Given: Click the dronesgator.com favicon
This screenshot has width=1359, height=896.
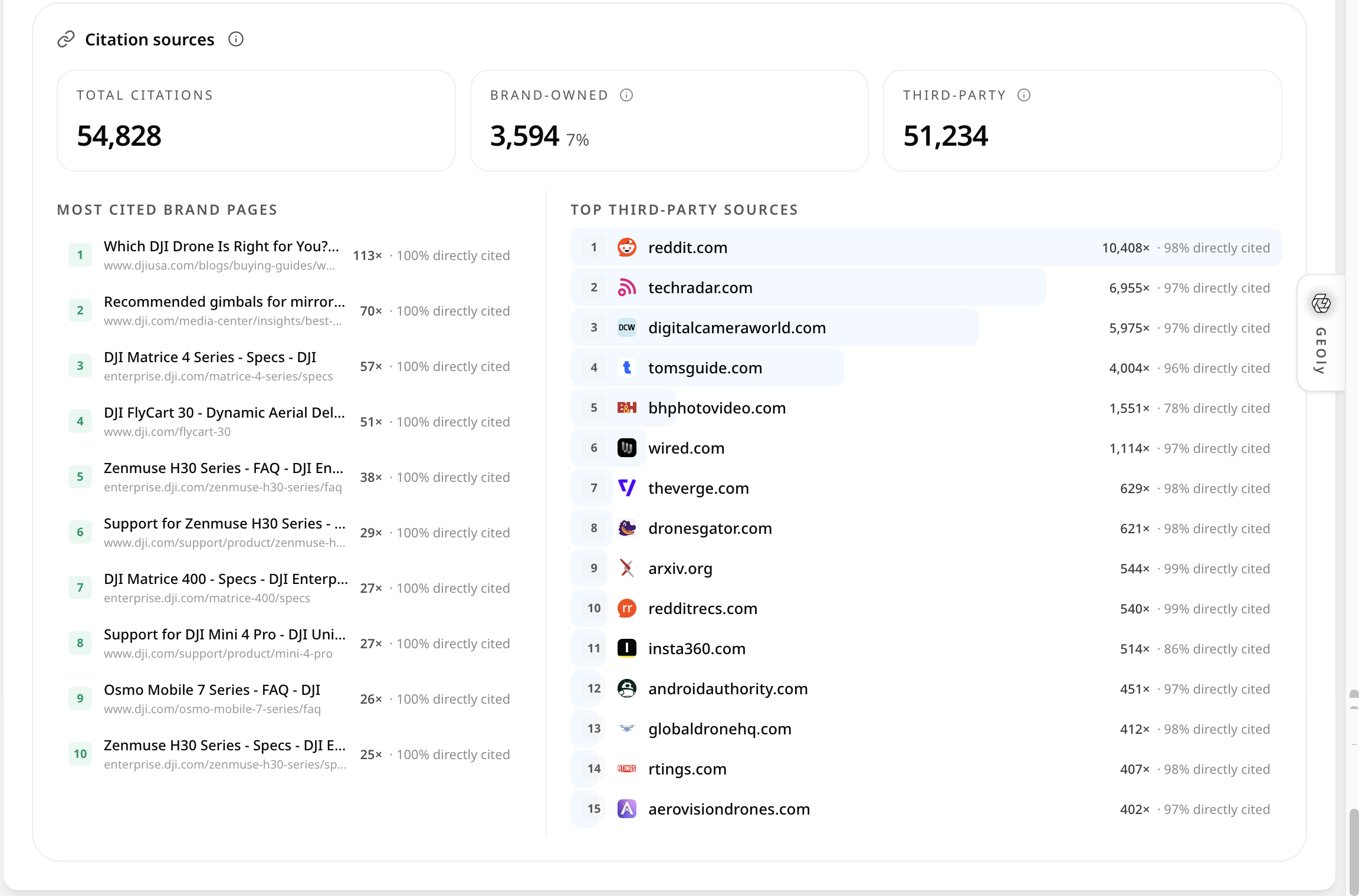Looking at the screenshot, I should pyautogui.click(x=626, y=529).
